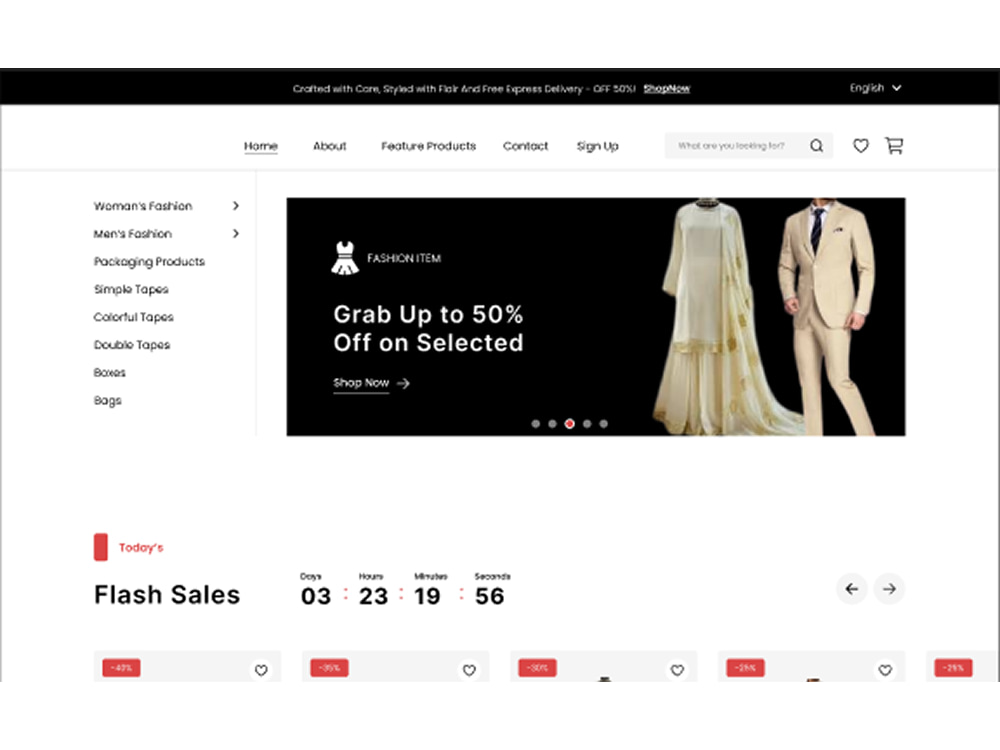Favorite the fourth card with -25% badge
The width and height of the screenshot is (1000, 750).
pos(885,670)
